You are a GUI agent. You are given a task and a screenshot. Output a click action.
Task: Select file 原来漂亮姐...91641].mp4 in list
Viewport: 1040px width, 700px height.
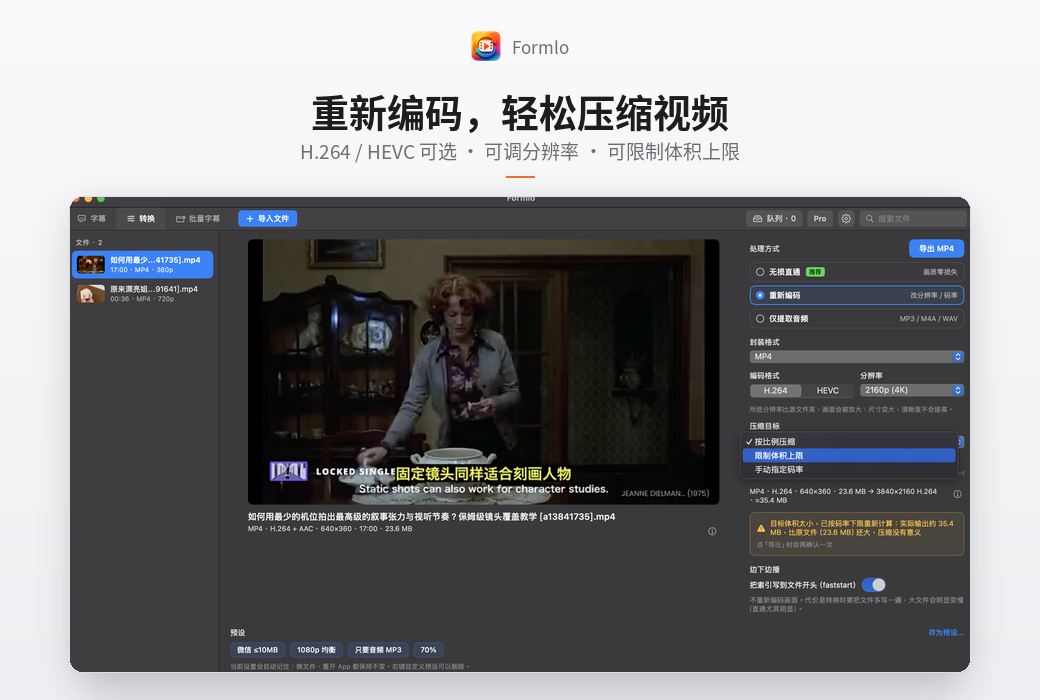point(143,293)
